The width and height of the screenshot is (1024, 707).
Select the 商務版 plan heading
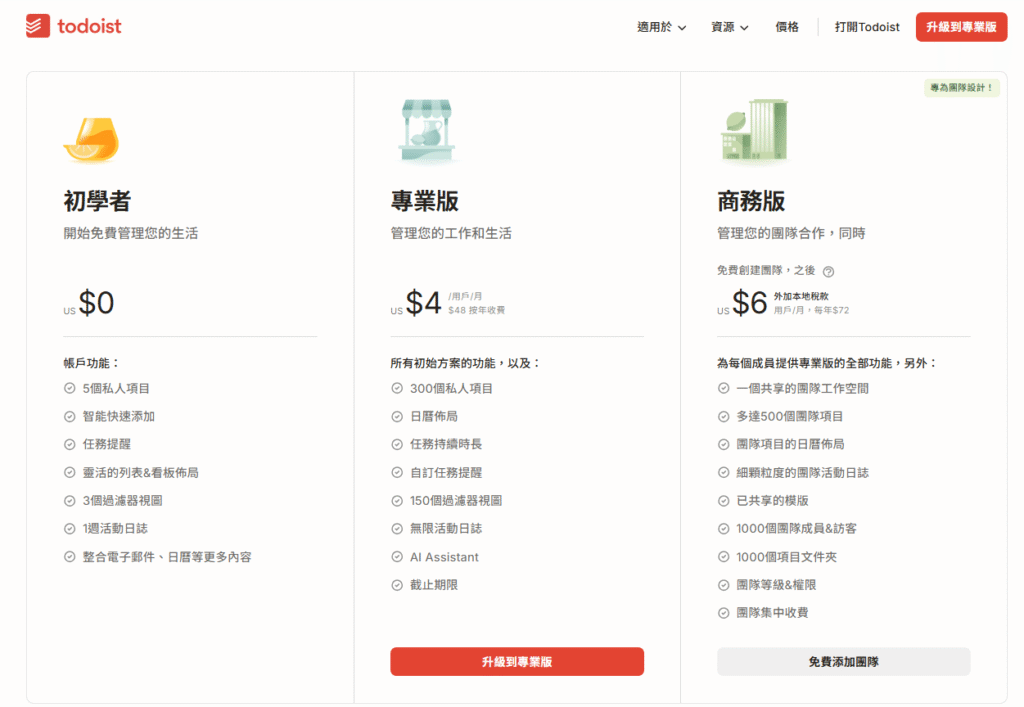click(751, 201)
